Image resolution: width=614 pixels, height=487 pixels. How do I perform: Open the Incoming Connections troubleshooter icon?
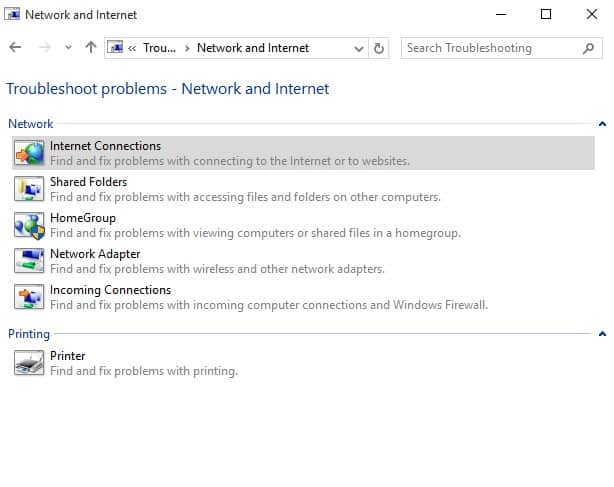pos(29,297)
